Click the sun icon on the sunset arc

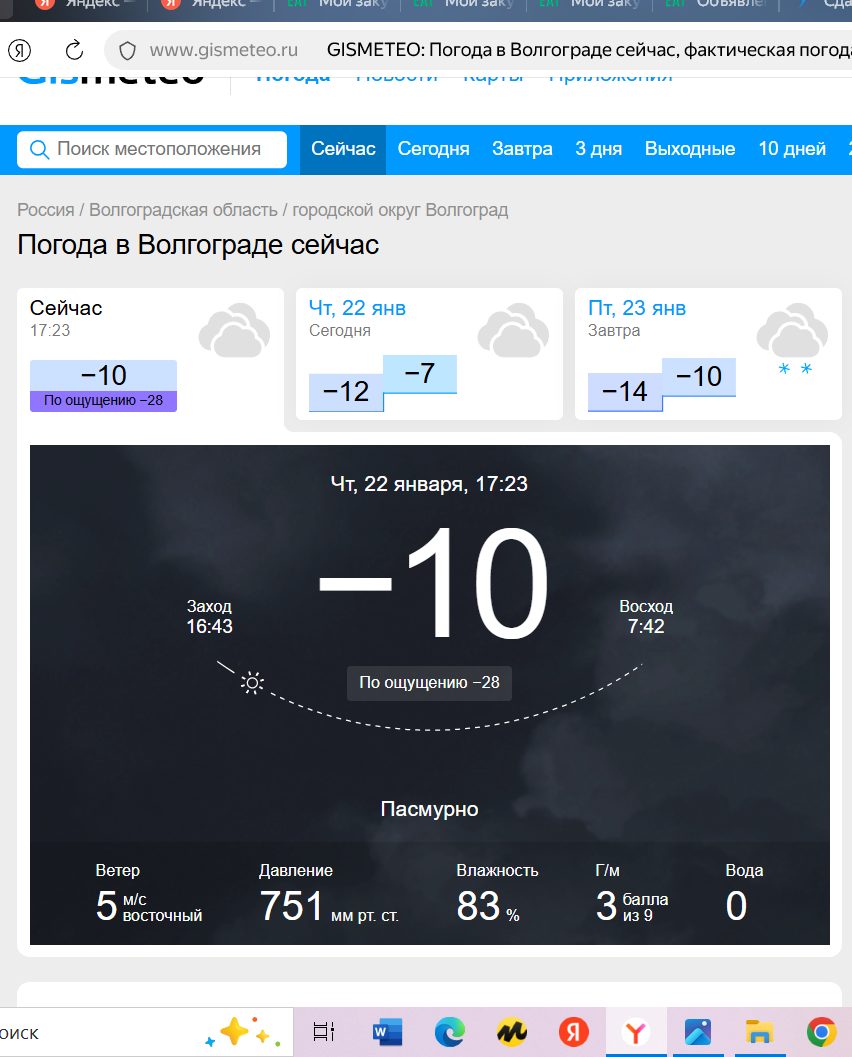click(252, 683)
